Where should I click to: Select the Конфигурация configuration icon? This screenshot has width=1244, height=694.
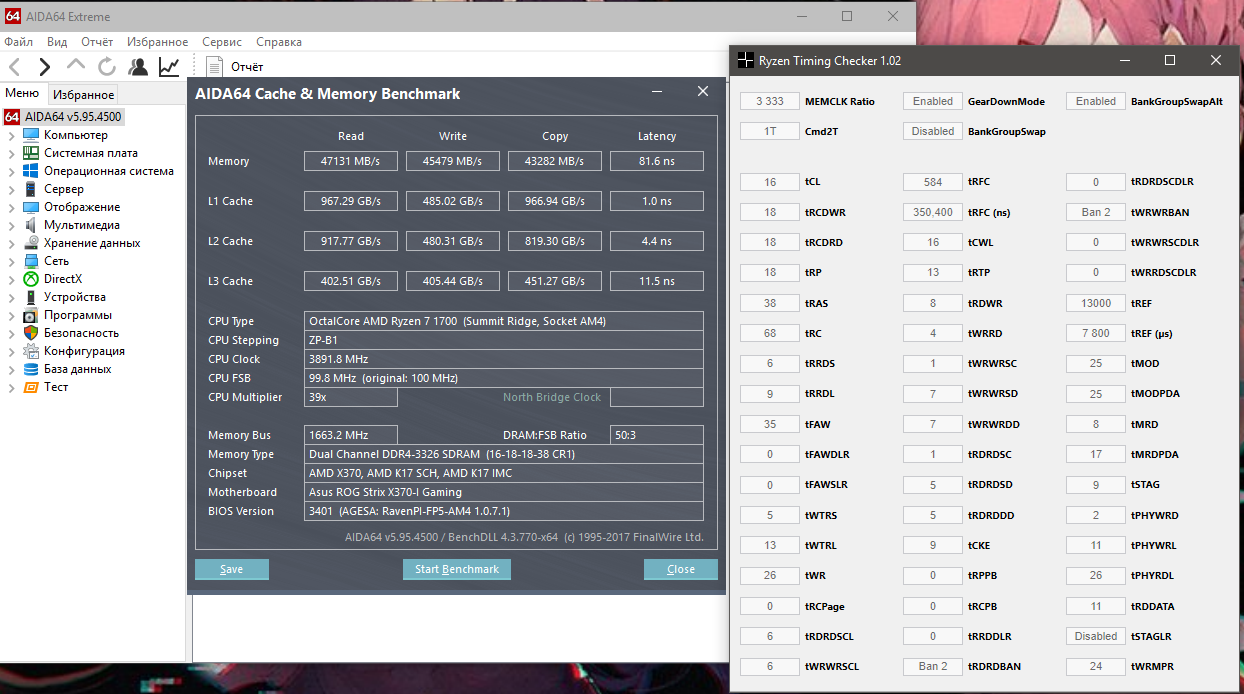point(31,351)
